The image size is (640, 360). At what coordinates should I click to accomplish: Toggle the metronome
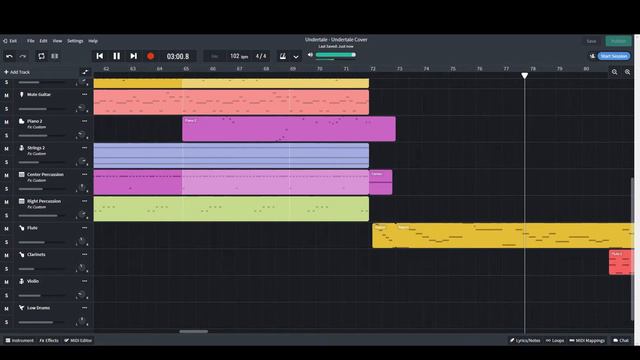point(282,56)
